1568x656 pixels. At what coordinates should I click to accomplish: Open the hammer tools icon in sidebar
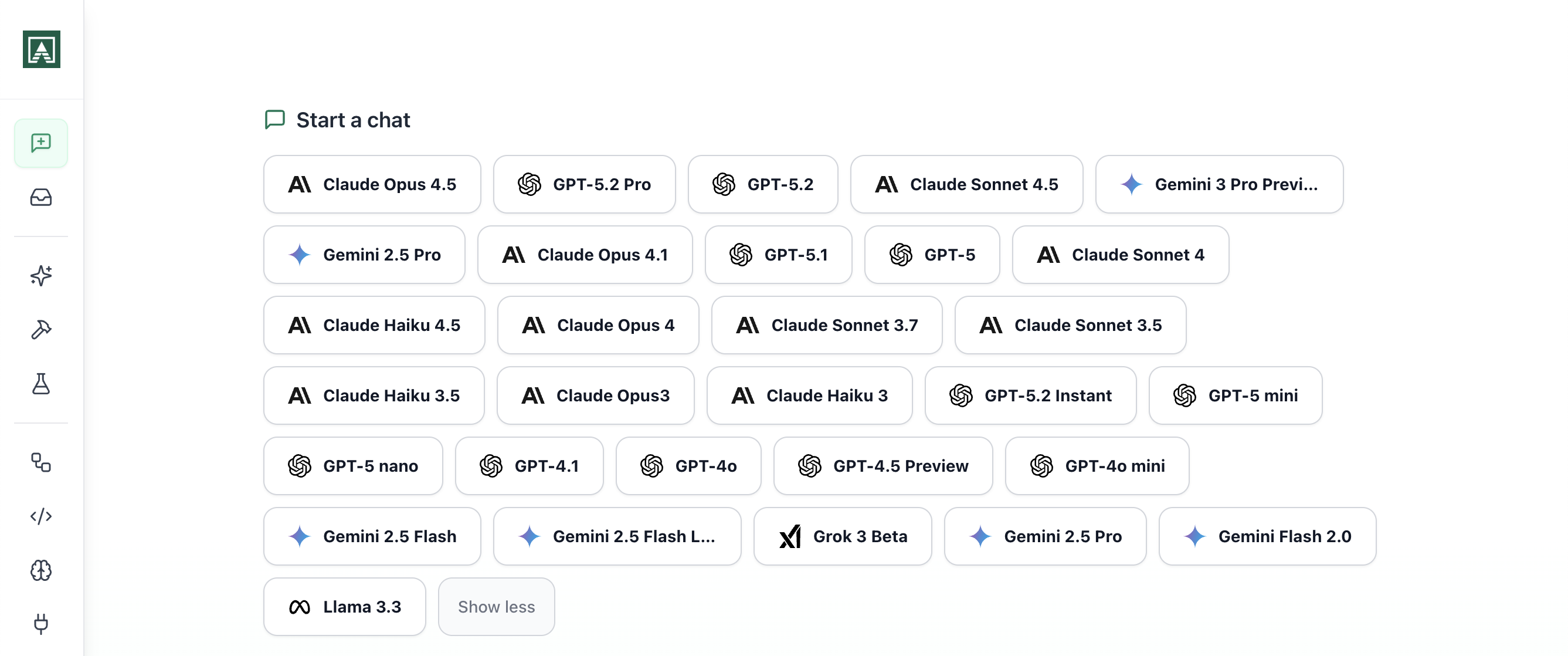click(x=41, y=330)
